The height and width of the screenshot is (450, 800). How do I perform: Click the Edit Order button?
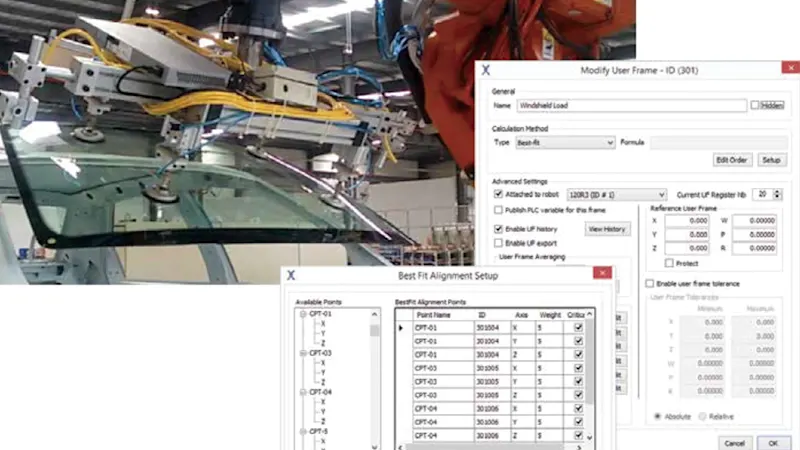(x=732, y=160)
